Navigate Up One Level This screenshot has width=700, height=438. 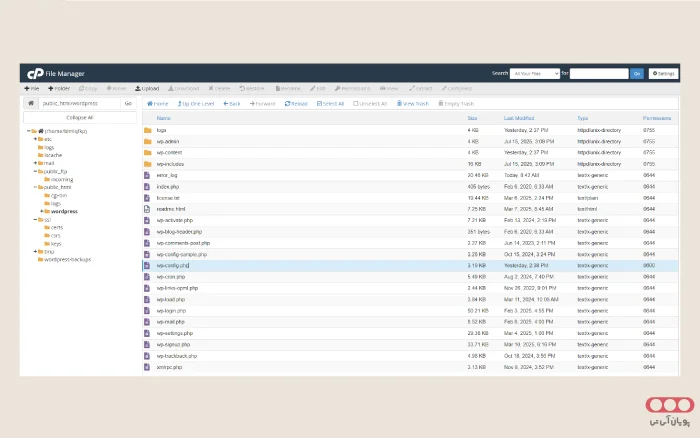[196, 104]
